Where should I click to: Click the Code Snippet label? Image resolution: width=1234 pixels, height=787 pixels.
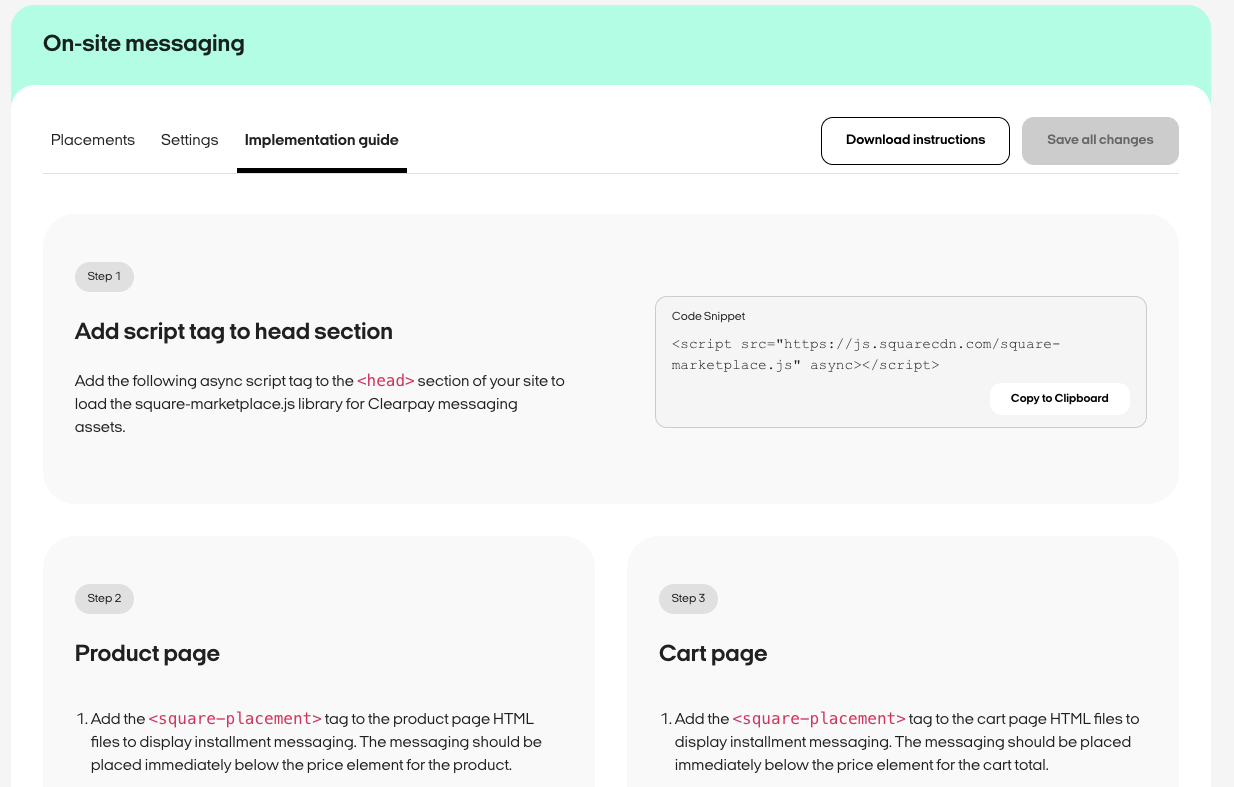(708, 316)
